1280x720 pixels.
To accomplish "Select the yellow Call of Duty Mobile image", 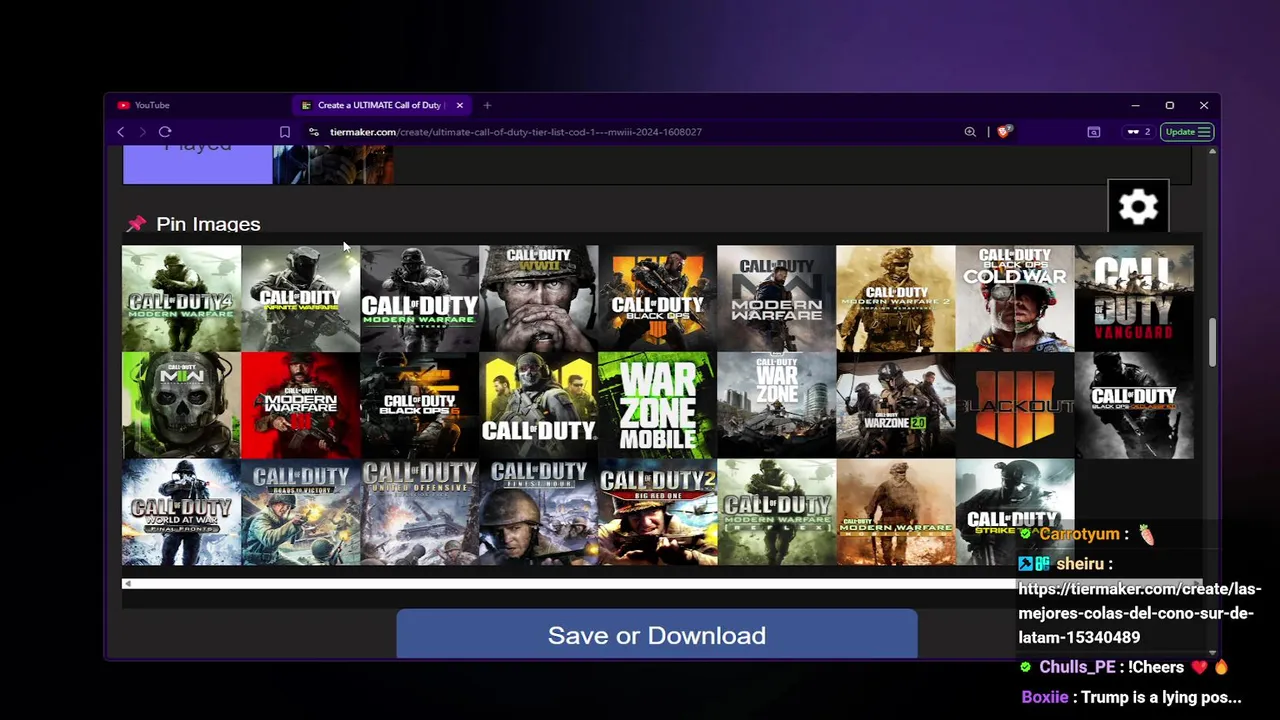I will point(538,405).
